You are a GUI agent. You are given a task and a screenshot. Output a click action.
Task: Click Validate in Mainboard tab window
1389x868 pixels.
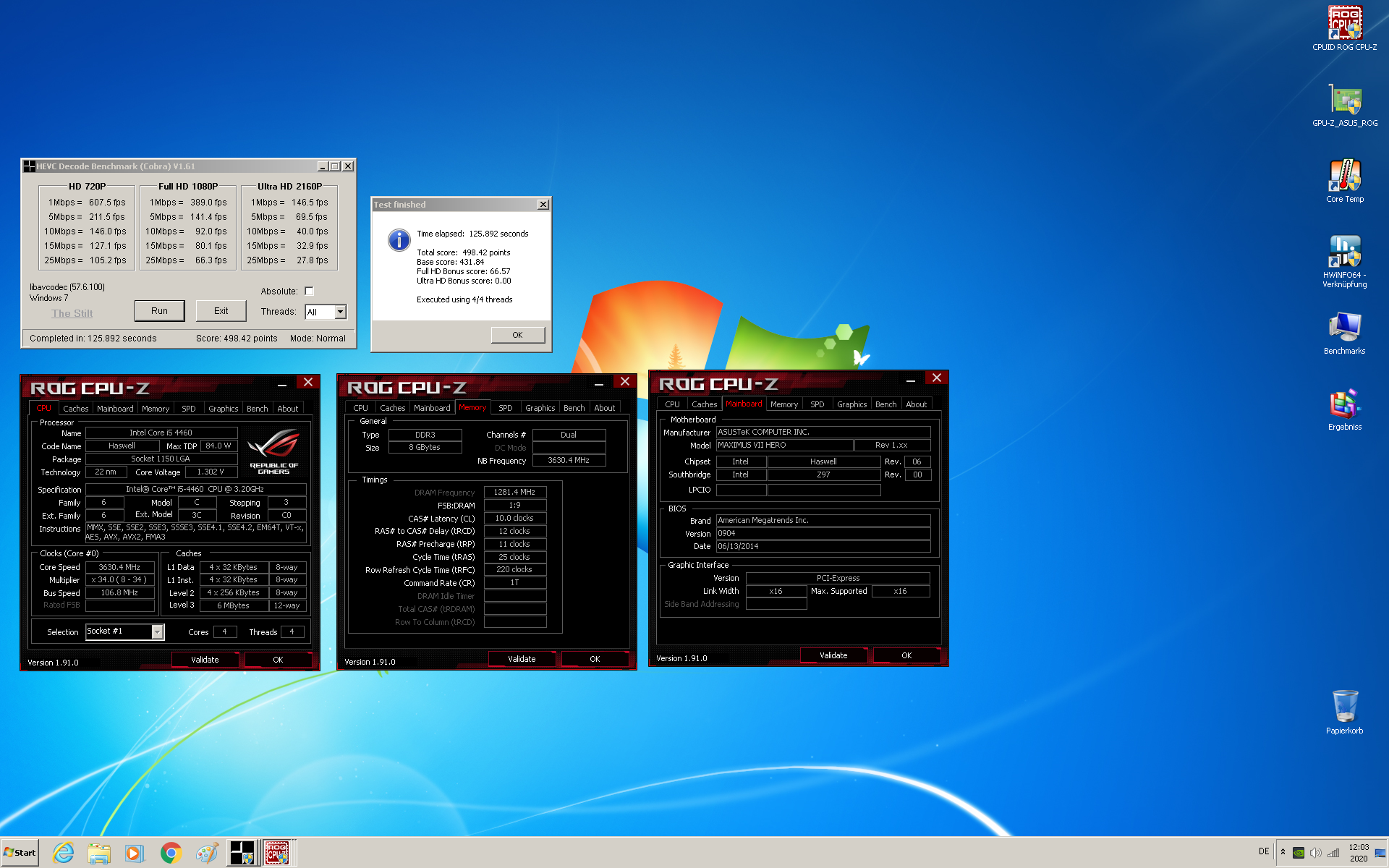pos(833,655)
